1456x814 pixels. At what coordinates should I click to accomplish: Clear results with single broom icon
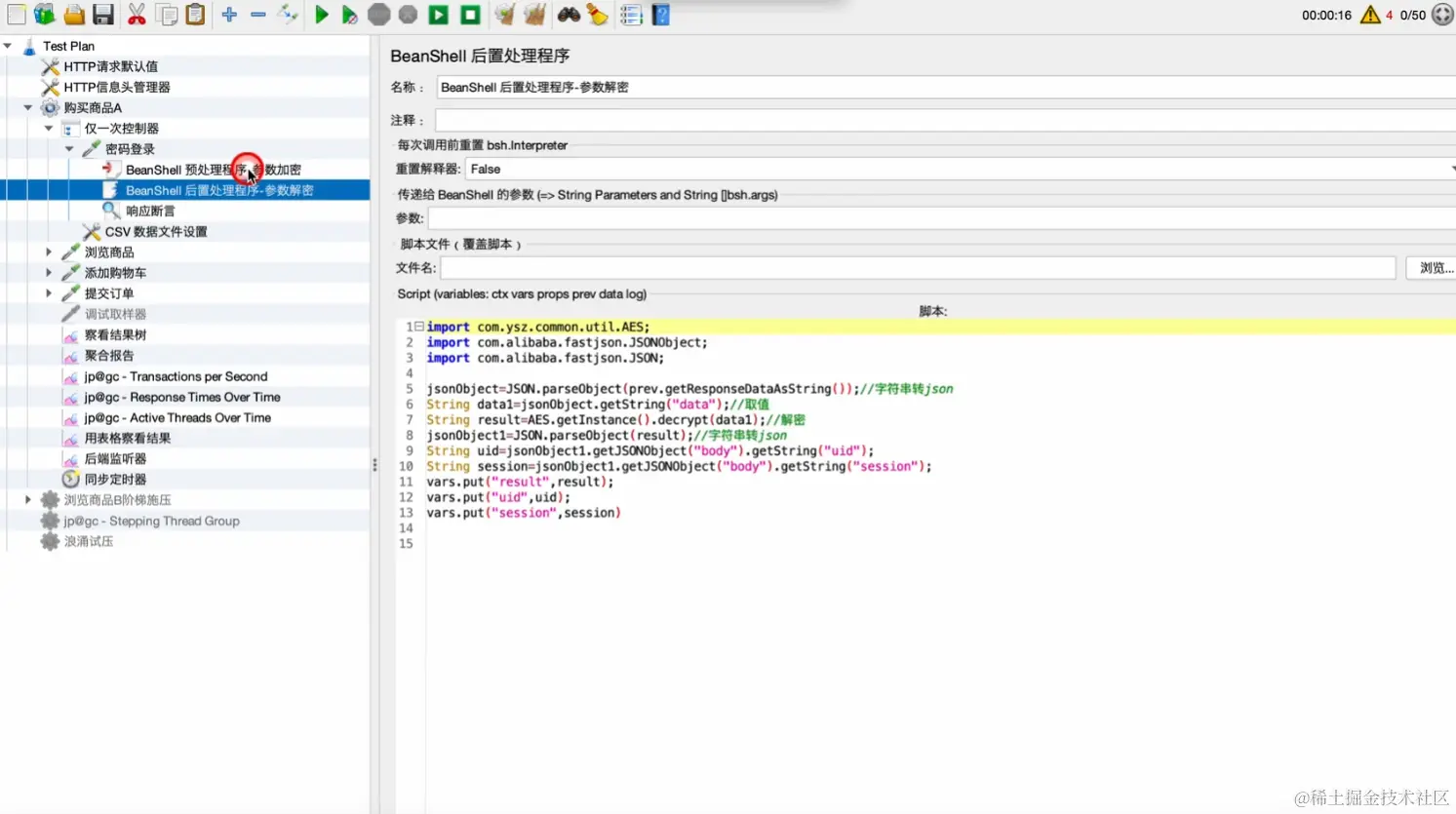[504, 15]
